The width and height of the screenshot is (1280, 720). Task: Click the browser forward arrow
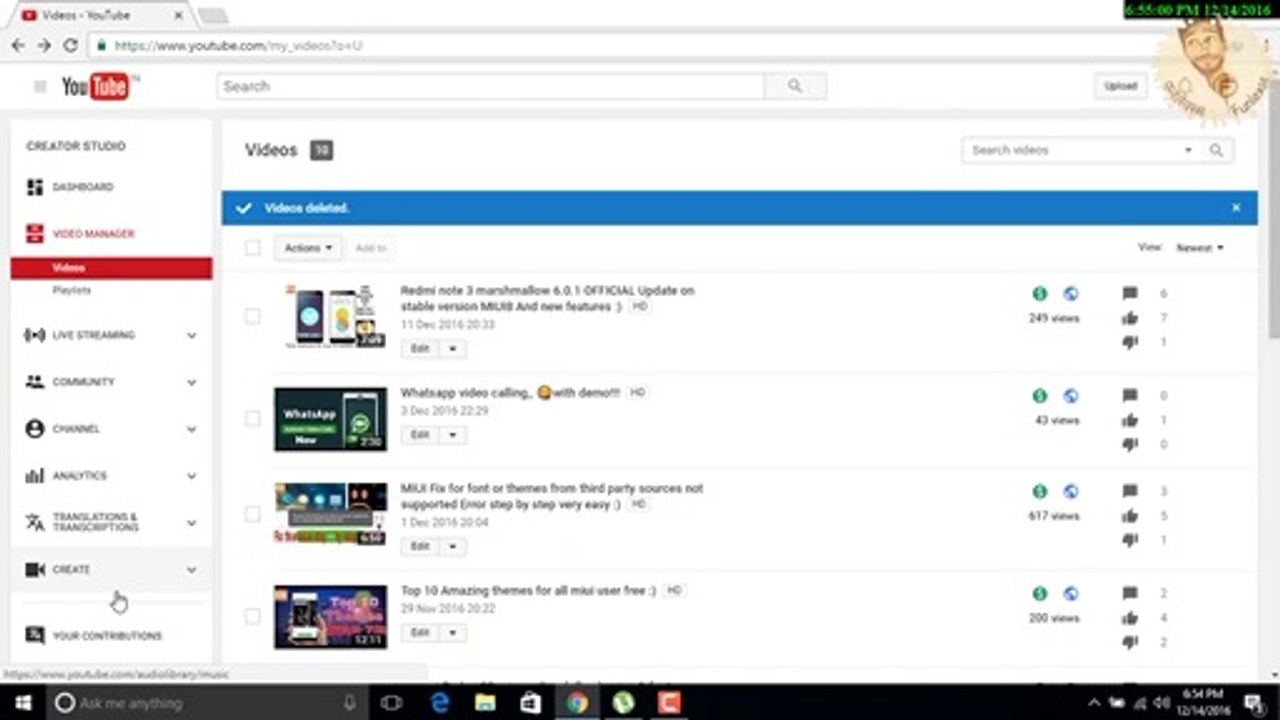[44, 45]
